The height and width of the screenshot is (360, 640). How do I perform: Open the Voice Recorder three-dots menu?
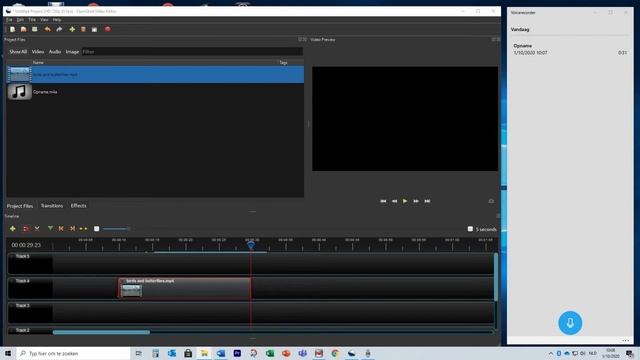pos(625,340)
